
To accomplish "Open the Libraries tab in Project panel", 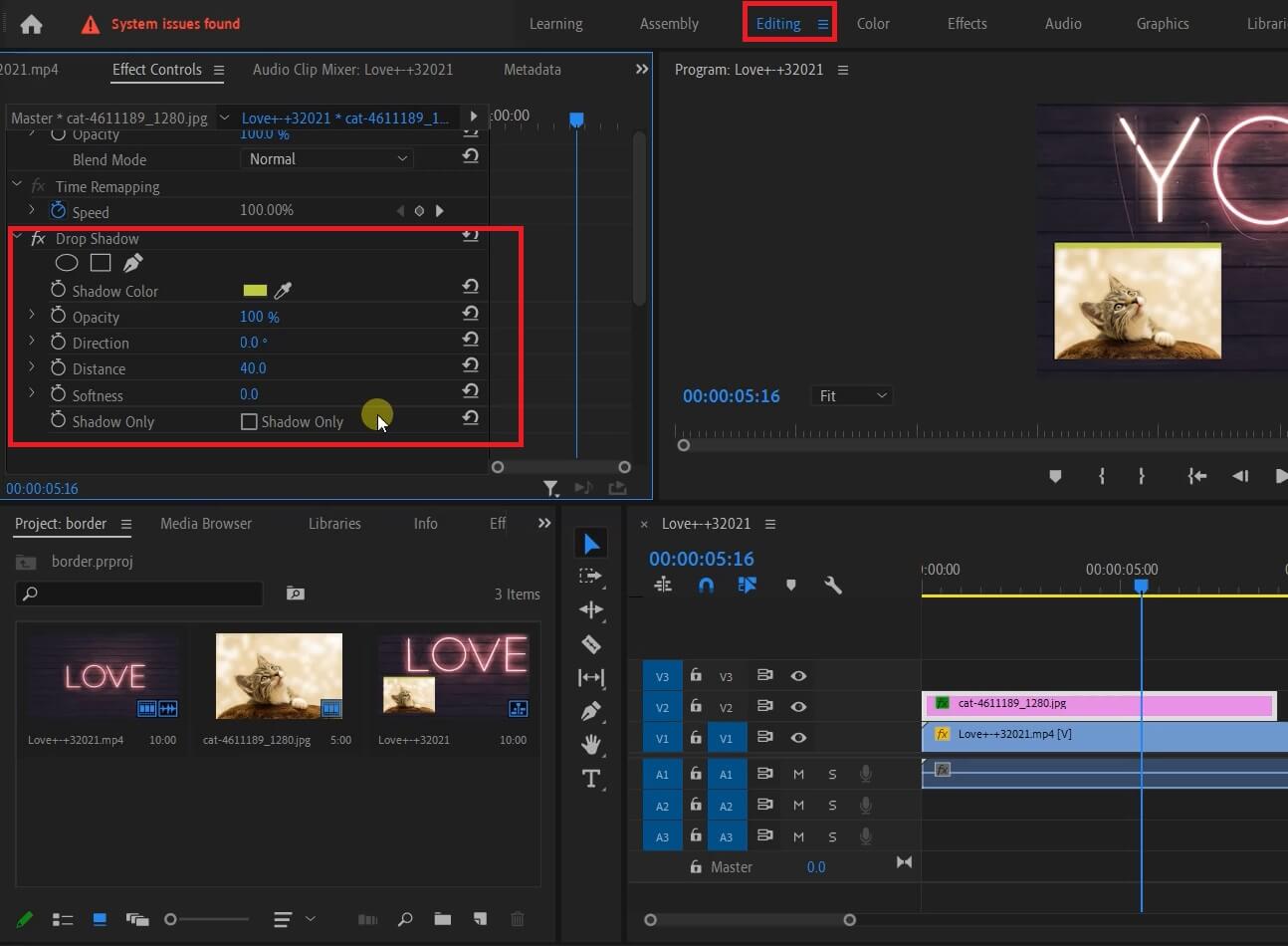I will [x=334, y=523].
